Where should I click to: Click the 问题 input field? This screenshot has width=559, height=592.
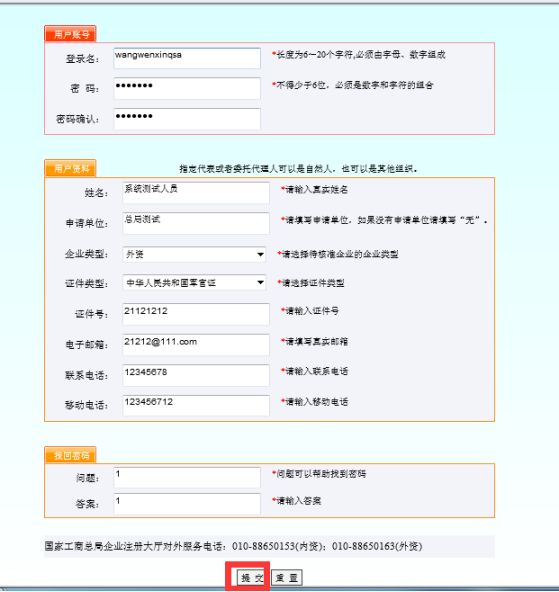pos(187,478)
